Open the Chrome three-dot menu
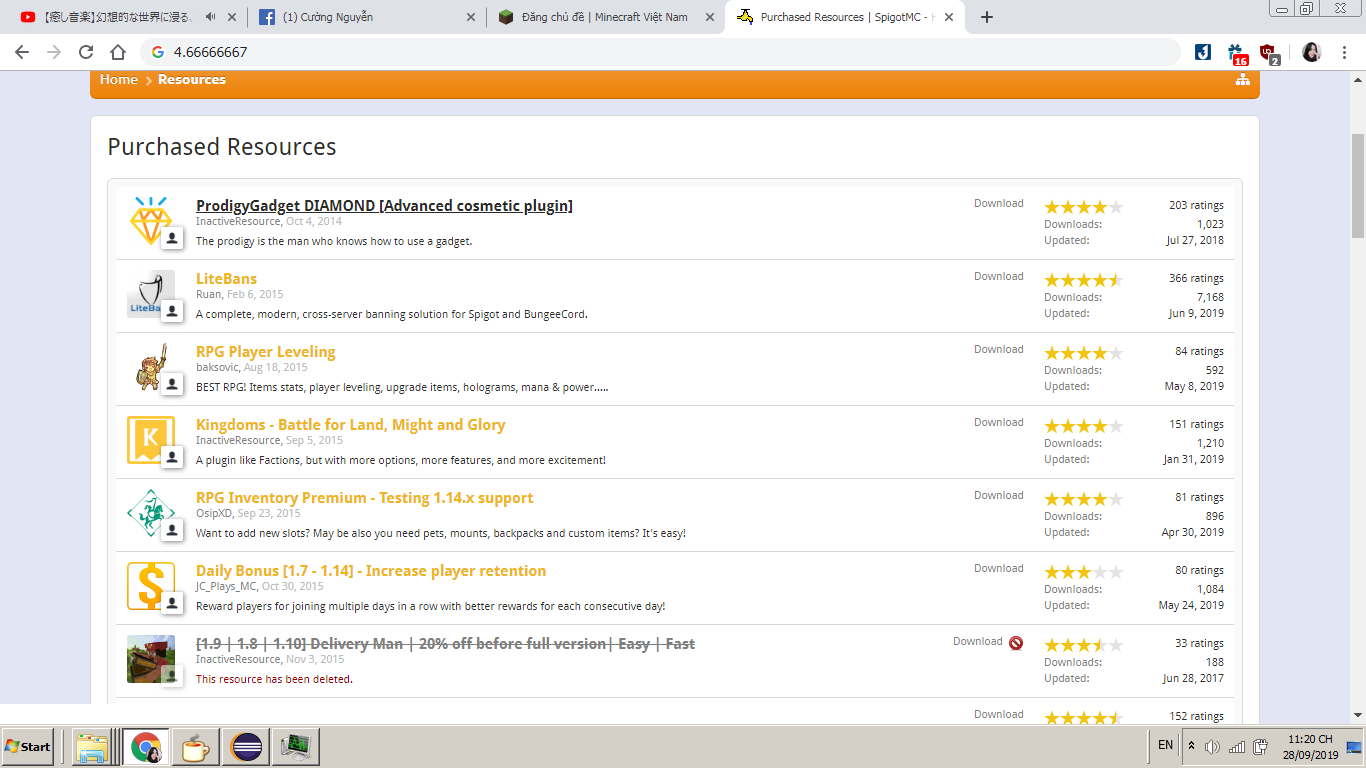Screen dimensions: 1366x768 pyautogui.click(x=1343, y=52)
